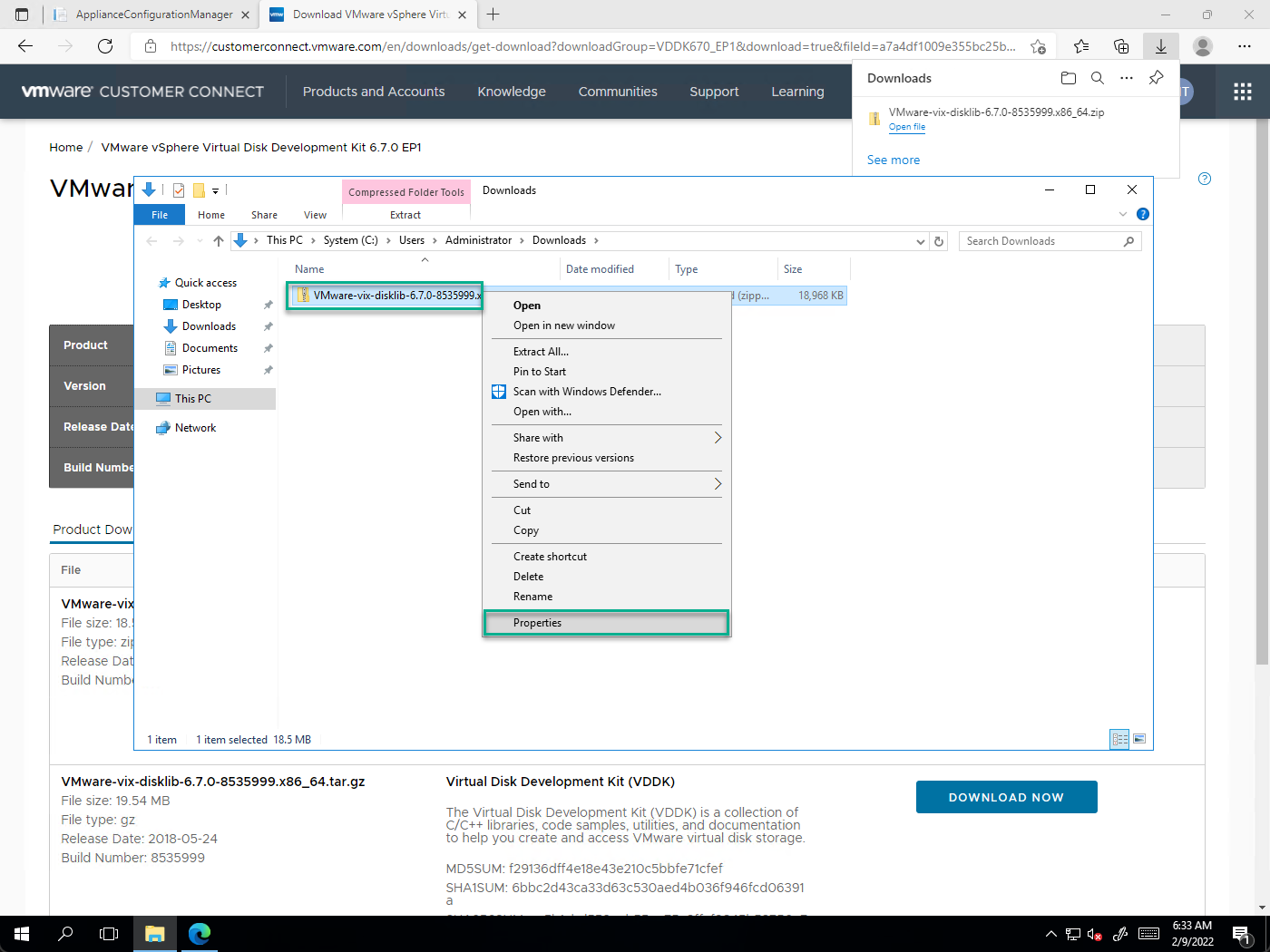
Task: Click tab actions menu icon in browser
Action: tap(22, 15)
